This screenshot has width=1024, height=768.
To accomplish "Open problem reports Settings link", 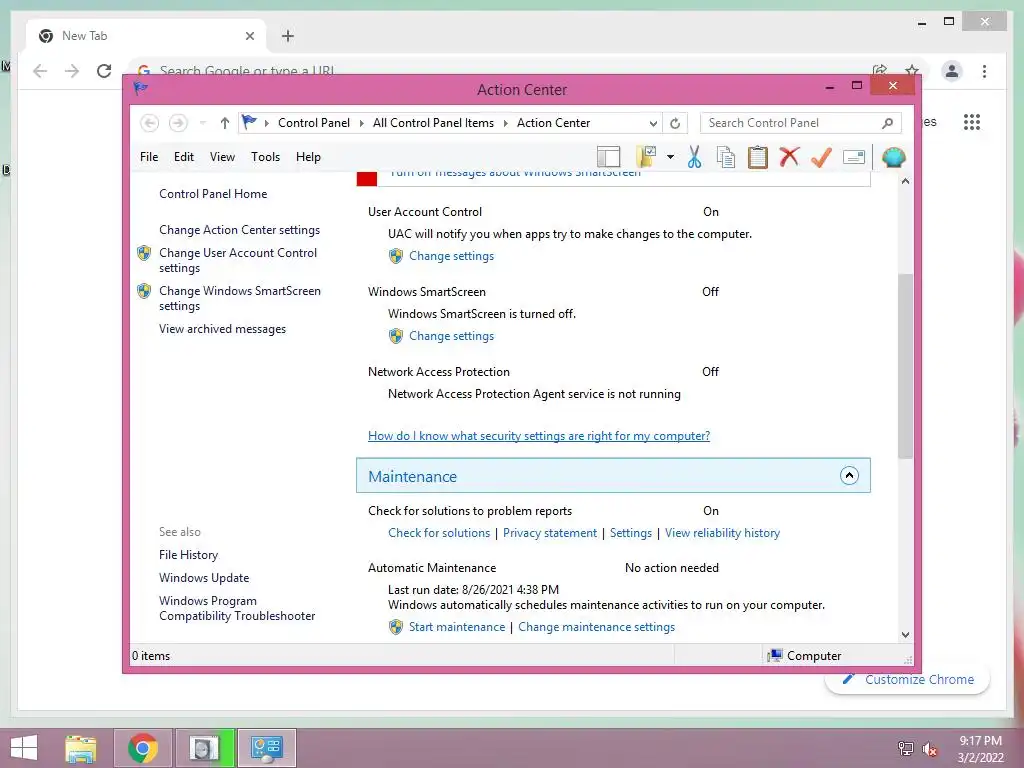I will click(x=631, y=533).
